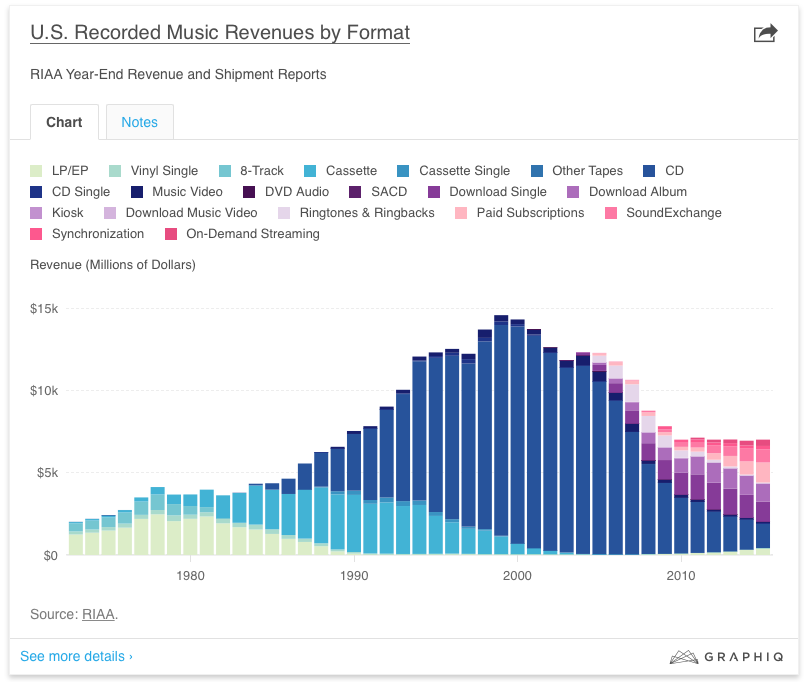This screenshot has height=682, width=808.
Task: Open the Notes tab
Action: [140, 122]
